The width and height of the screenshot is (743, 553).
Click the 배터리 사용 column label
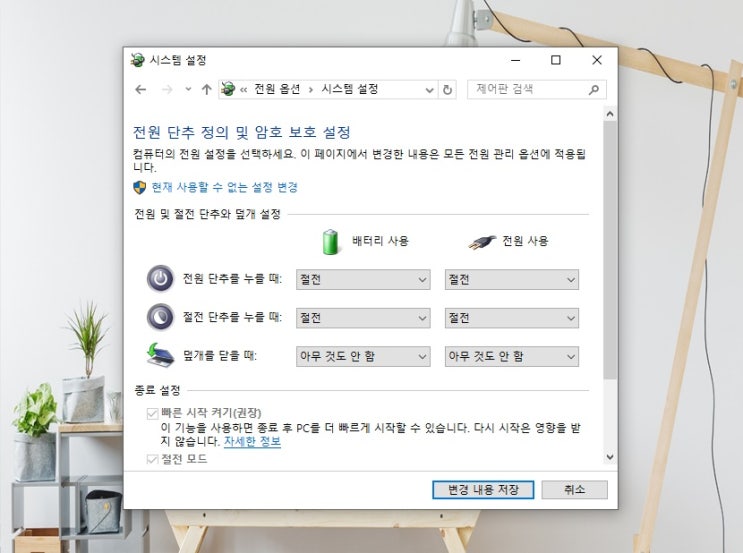tap(380, 241)
